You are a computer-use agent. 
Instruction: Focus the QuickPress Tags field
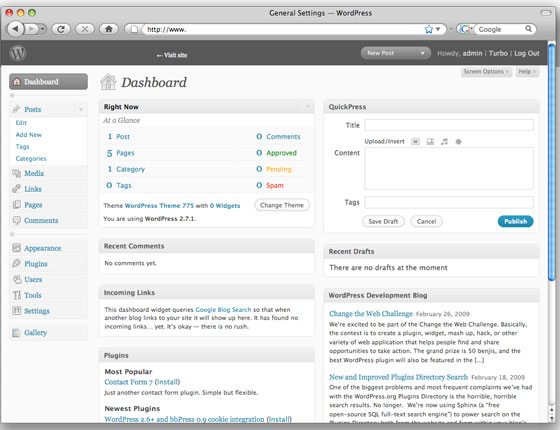coord(449,202)
